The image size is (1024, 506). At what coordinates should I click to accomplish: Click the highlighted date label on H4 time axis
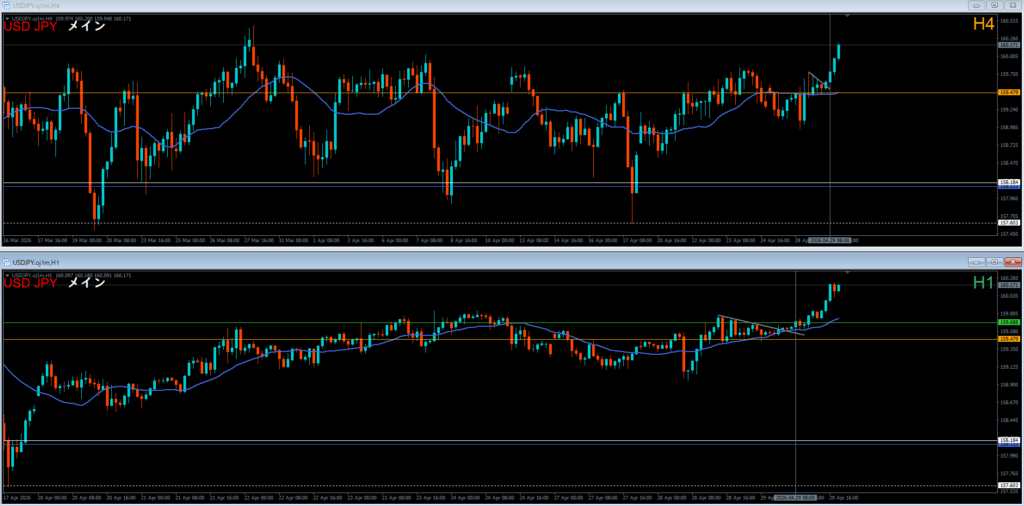click(829, 241)
